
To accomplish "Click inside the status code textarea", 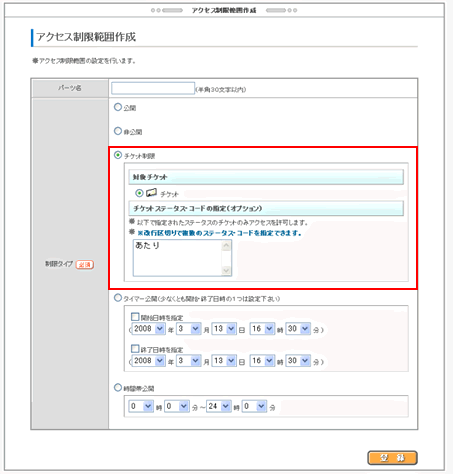I will [x=177, y=258].
